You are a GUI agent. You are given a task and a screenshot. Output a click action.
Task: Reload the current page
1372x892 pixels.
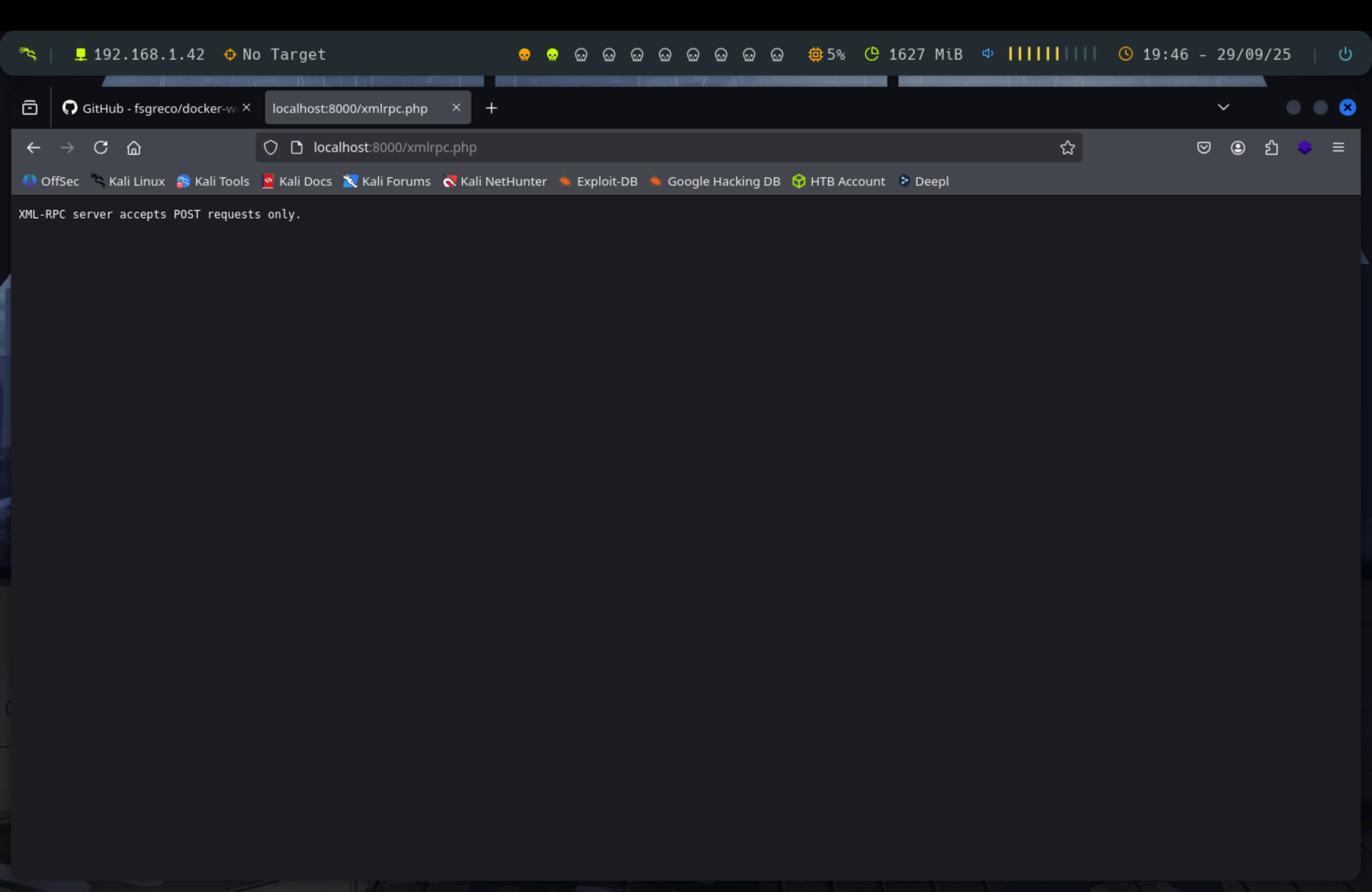click(100, 147)
